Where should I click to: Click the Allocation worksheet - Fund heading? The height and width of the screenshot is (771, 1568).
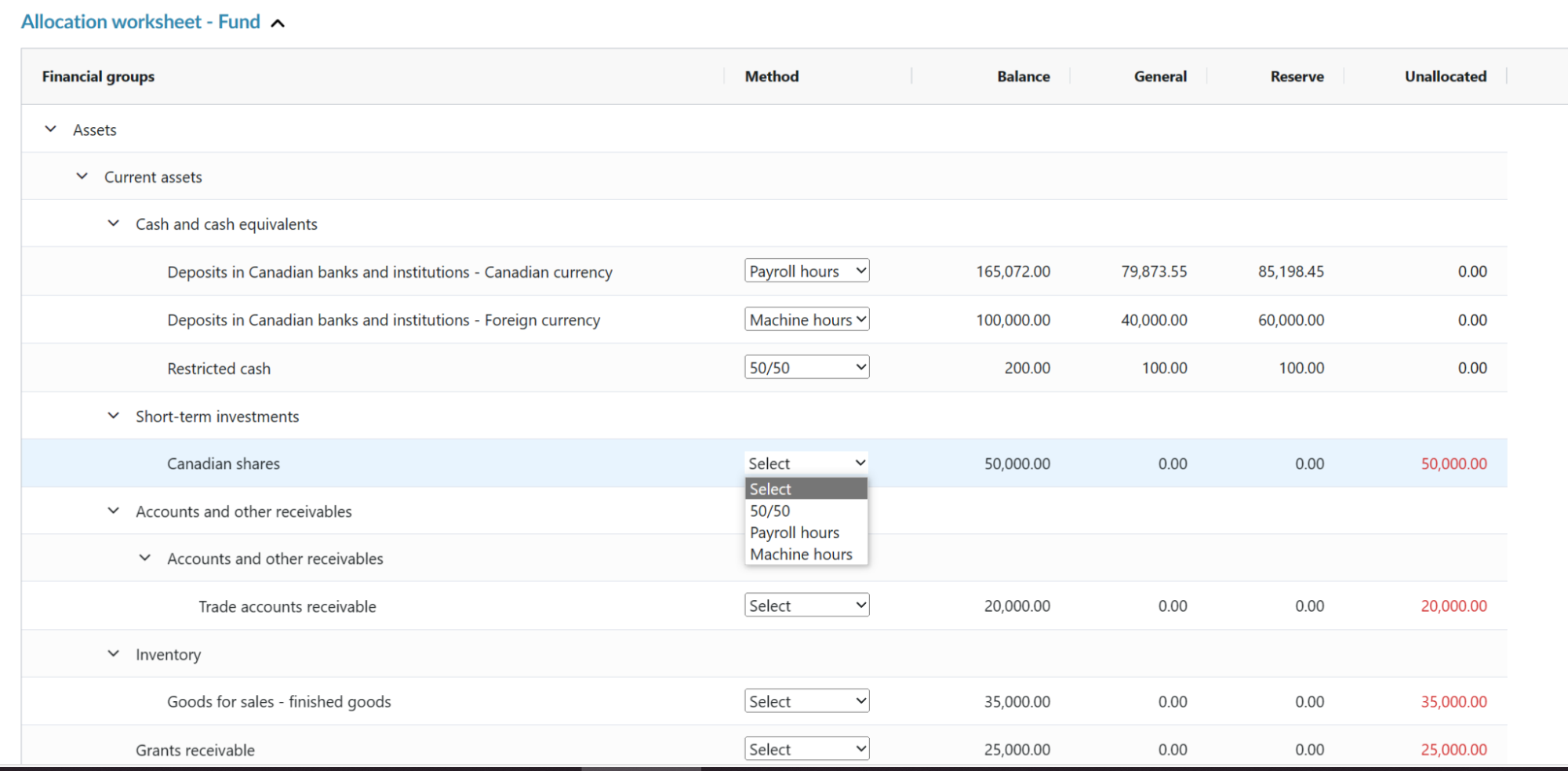coord(140,22)
